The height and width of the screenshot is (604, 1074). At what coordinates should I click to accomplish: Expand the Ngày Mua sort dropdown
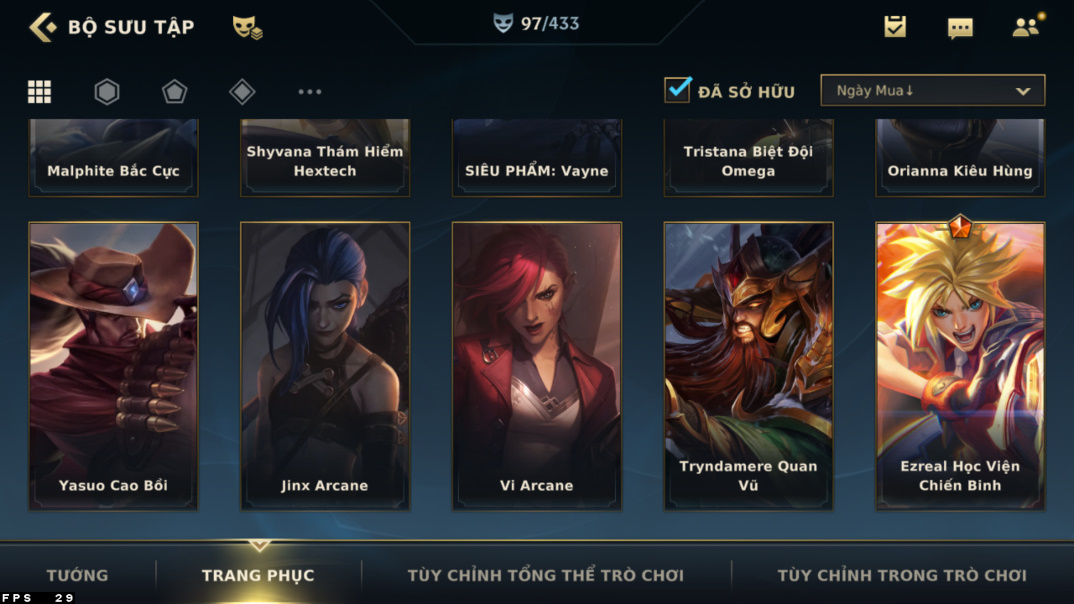[933, 90]
